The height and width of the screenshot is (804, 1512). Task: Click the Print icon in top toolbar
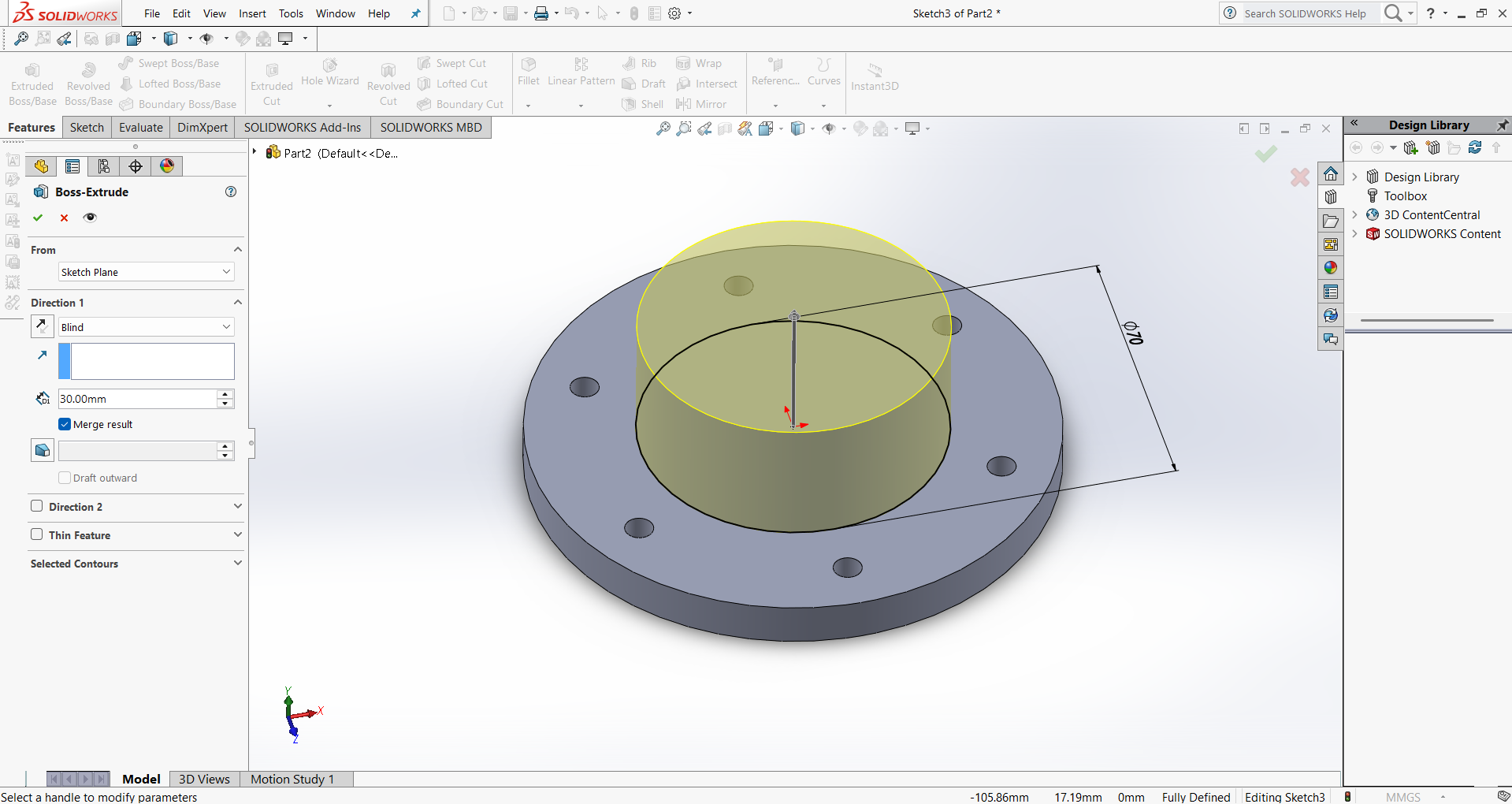(541, 13)
